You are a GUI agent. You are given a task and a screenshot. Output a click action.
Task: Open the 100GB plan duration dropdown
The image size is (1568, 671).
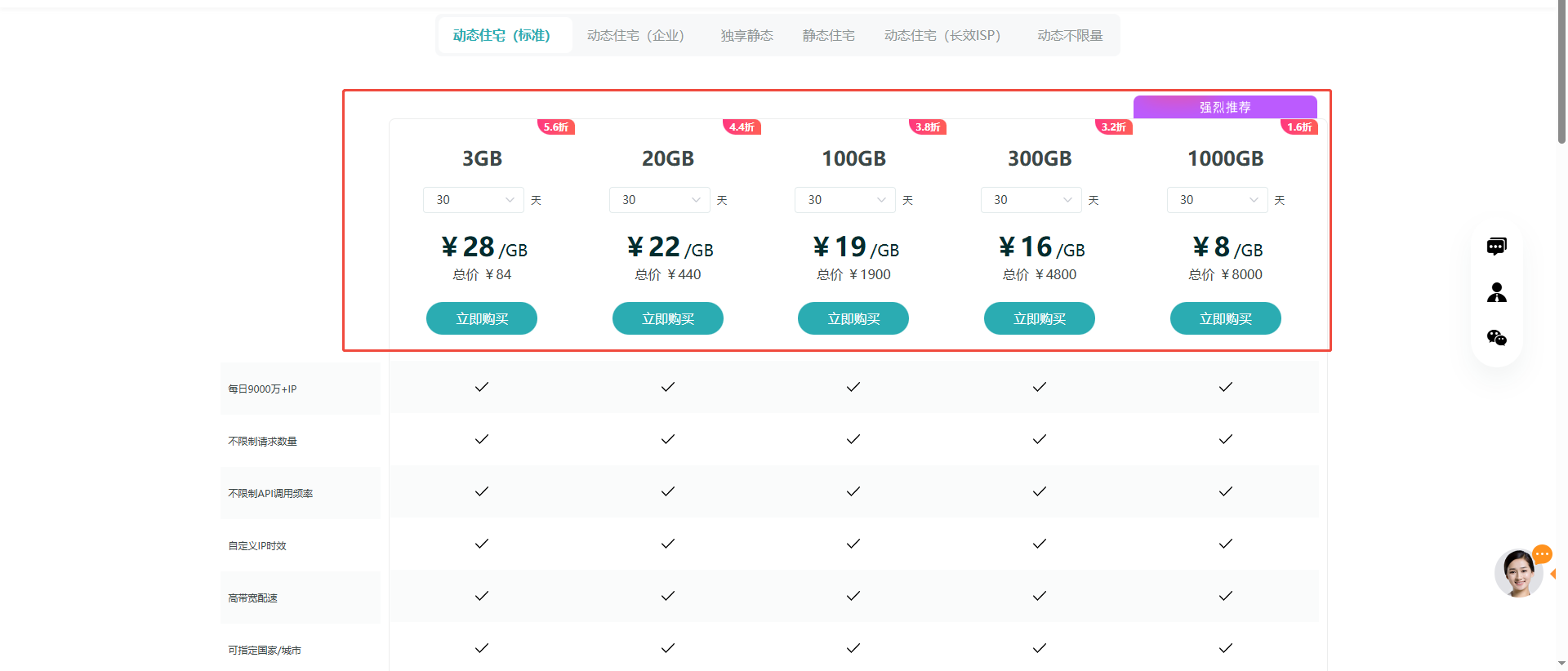click(x=845, y=200)
